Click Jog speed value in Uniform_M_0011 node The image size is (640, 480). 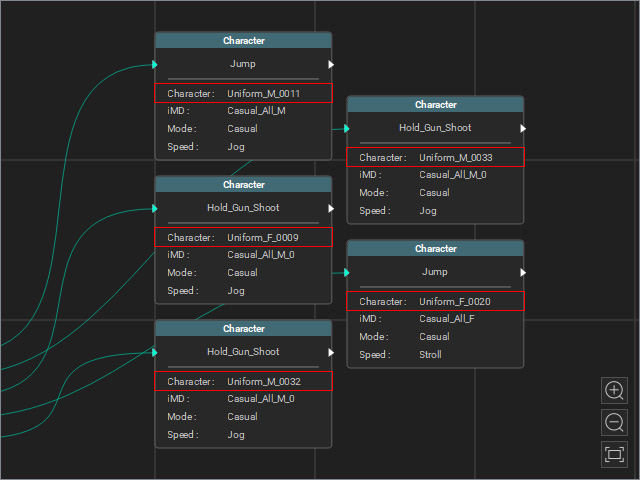(x=236, y=147)
